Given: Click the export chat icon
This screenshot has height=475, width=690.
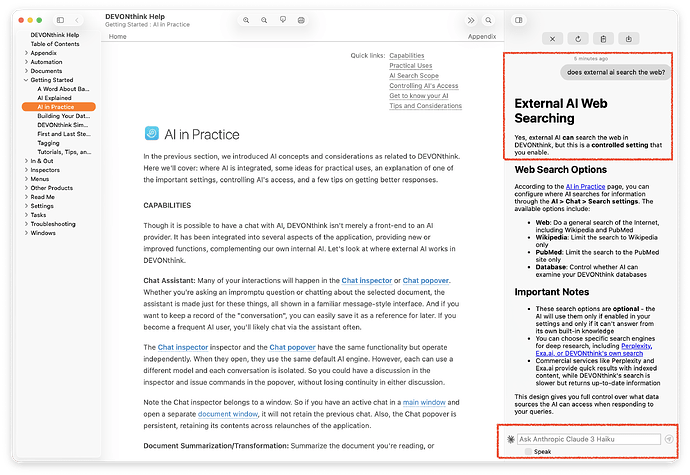Looking at the screenshot, I should tap(629, 38).
